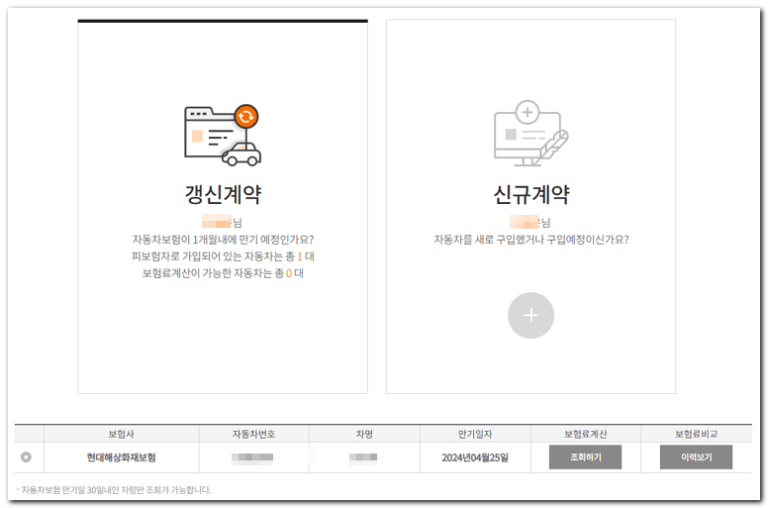Click the 차명 column header

[363, 434]
